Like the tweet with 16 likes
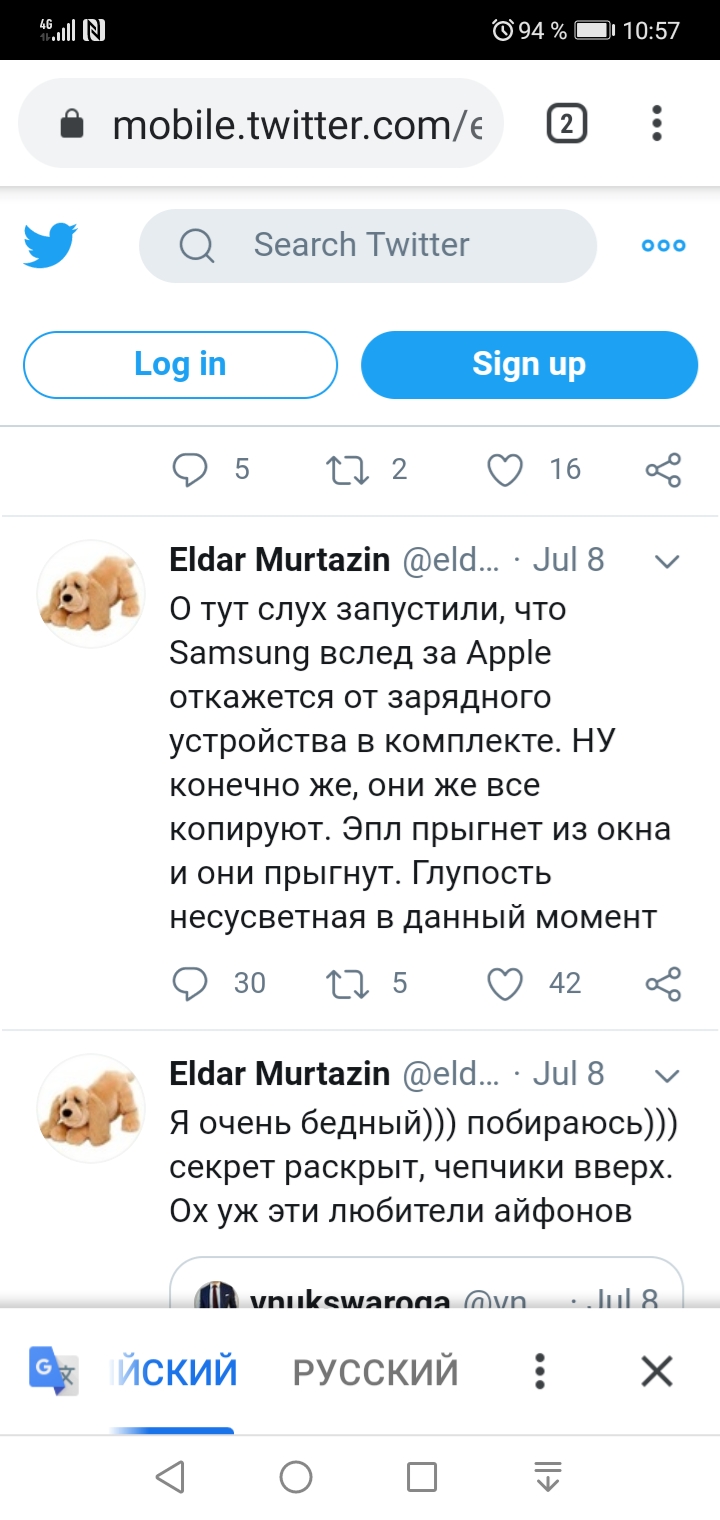Viewport: 720px width, 1520px height. 505,469
